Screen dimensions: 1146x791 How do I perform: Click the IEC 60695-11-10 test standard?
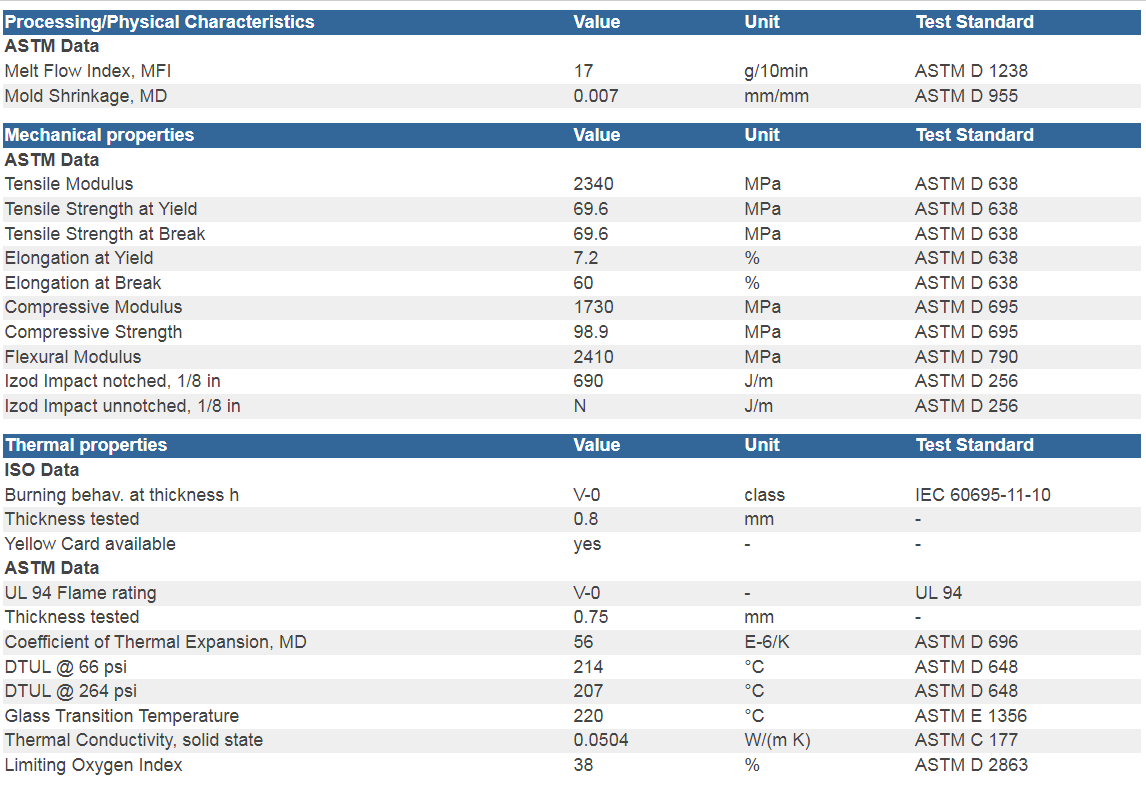pyautogui.click(x=982, y=495)
